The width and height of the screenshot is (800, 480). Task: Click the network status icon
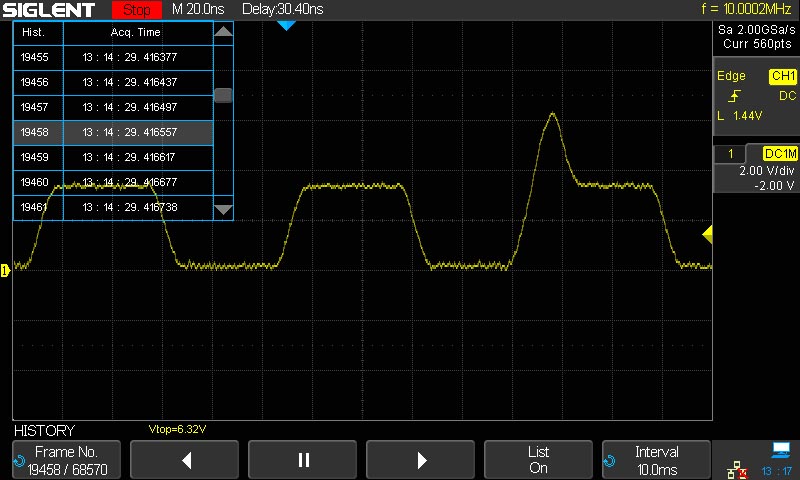(x=737, y=469)
